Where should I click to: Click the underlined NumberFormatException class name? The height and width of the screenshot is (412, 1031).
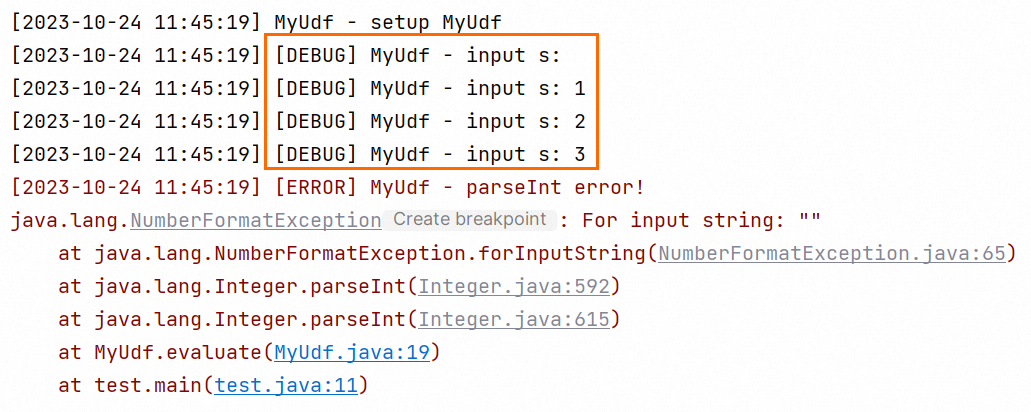pos(256,220)
